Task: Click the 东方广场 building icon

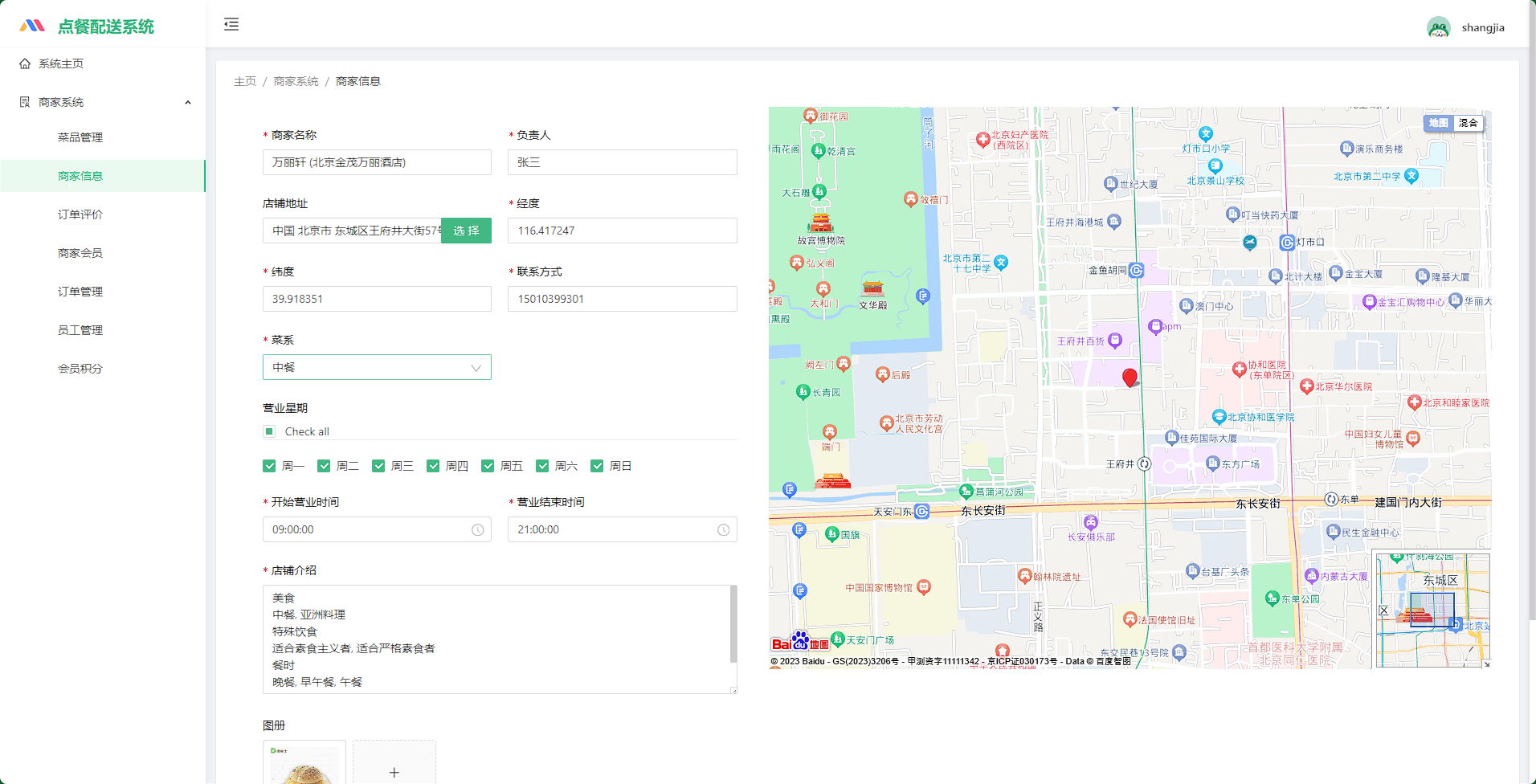Action: click(x=1213, y=463)
